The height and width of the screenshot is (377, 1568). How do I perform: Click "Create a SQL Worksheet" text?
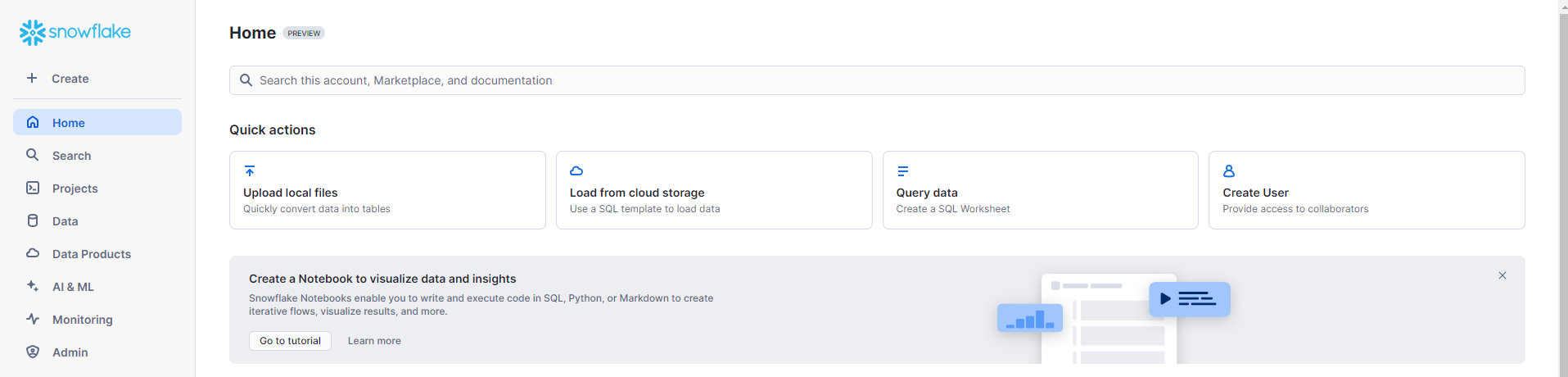point(953,209)
